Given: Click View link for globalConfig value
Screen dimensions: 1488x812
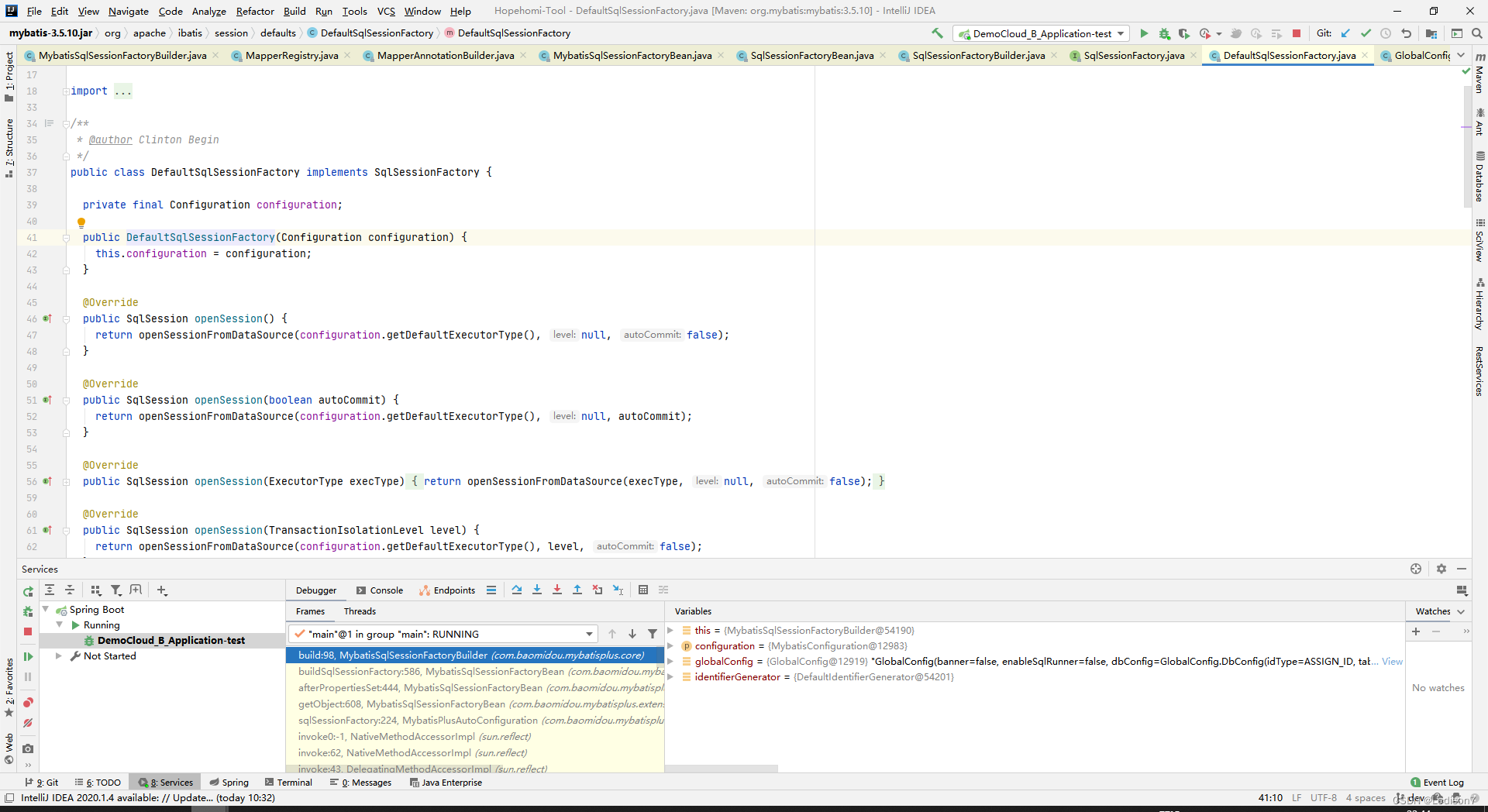Looking at the screenshot, I should point(1392,662).
